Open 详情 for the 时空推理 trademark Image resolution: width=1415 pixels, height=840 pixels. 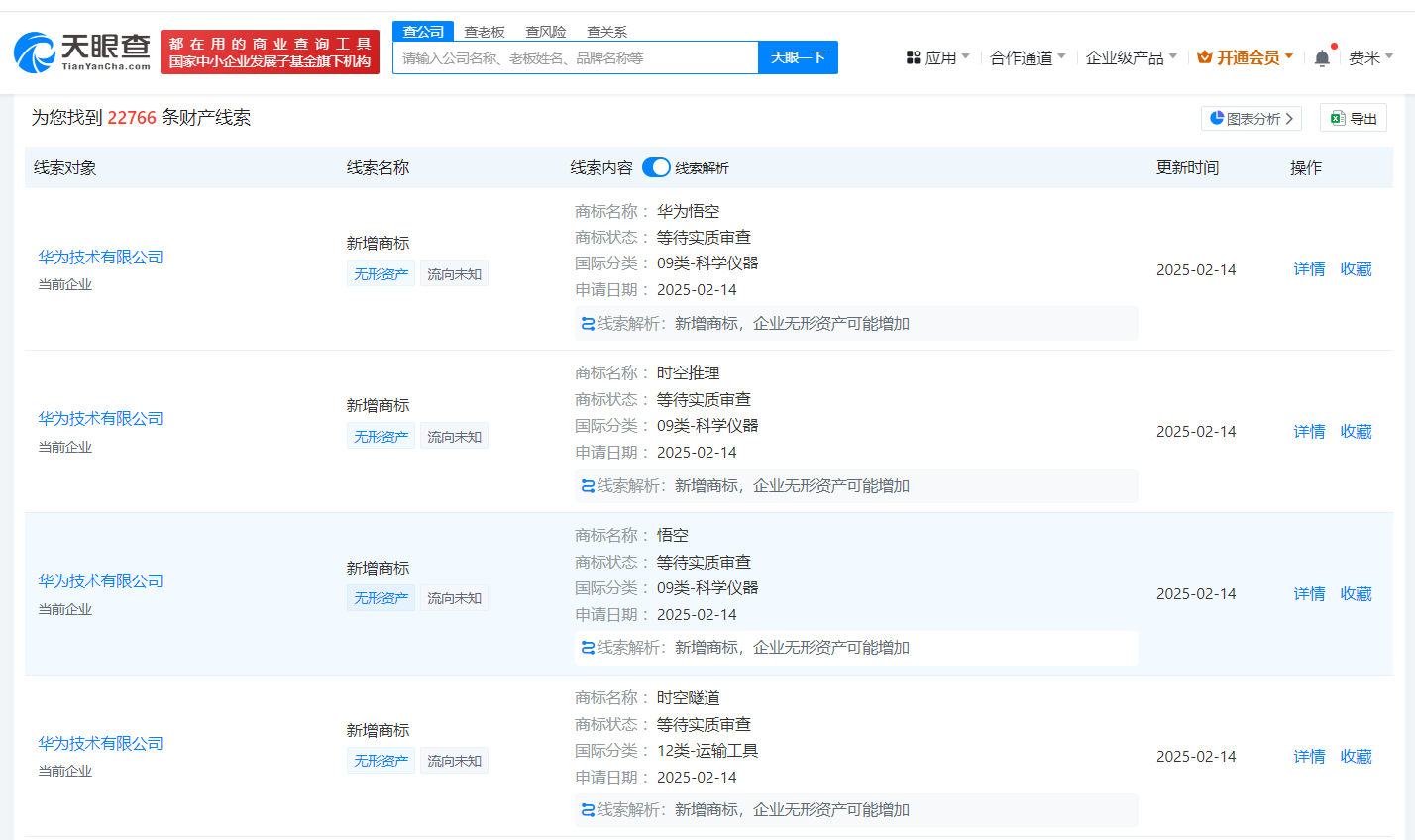(x=1309, y=432)
